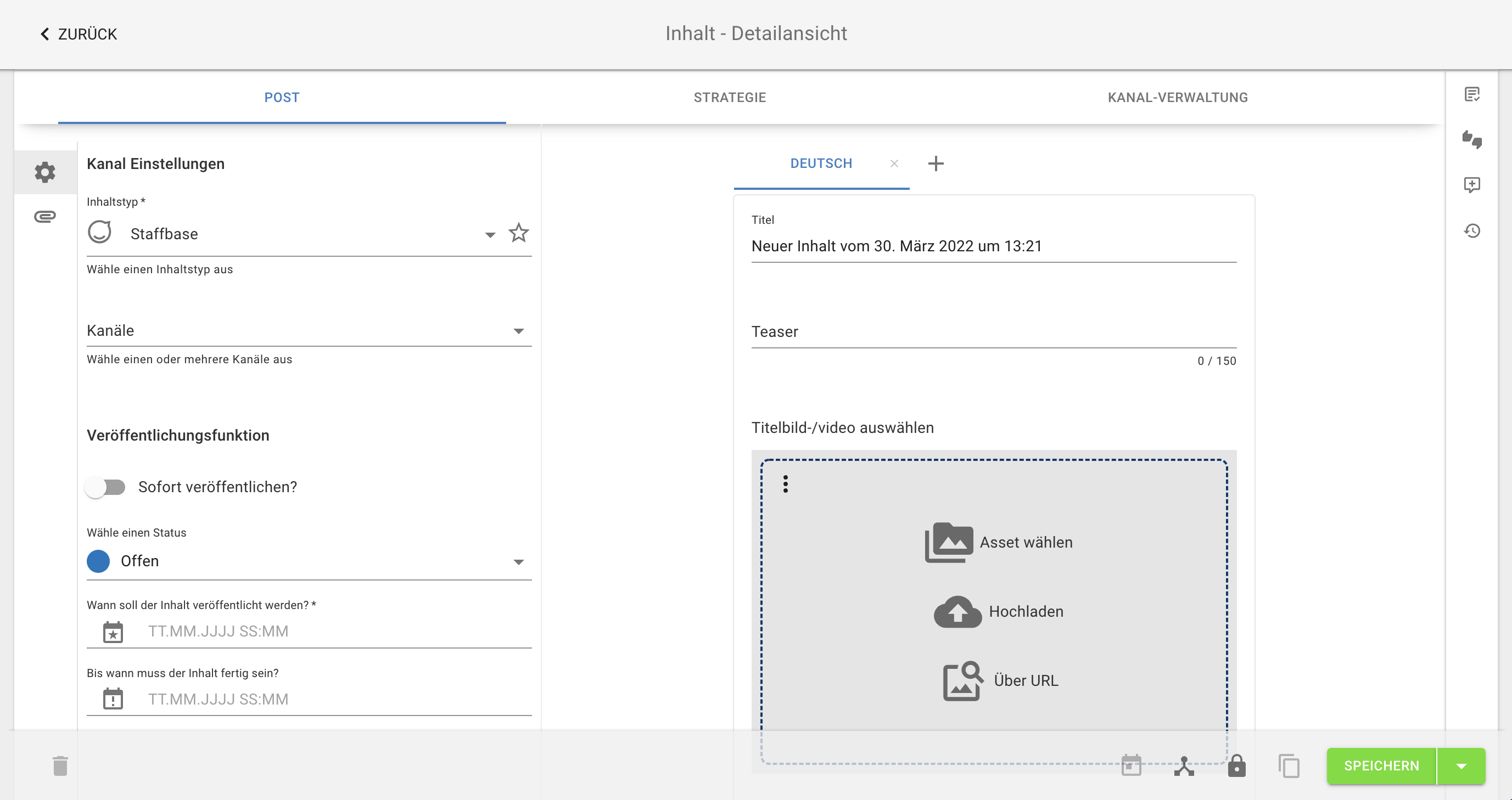The image size is (1512, 800).
Task: Add a comment via the speech bubble plus icon
Action: pyautogui.click(x=1473, y=185)
